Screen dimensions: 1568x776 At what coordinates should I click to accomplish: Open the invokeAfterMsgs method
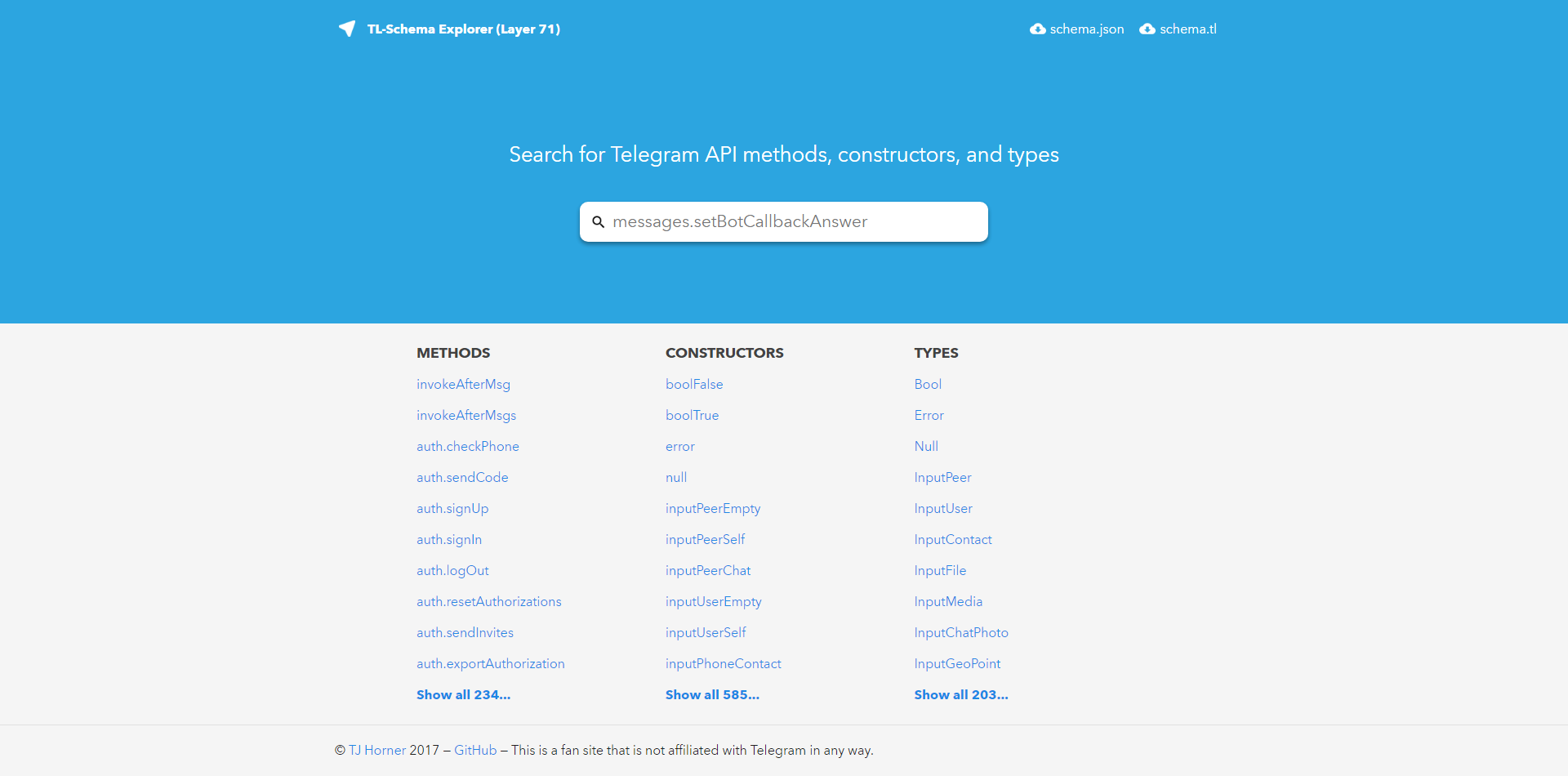pyautogui.click(x=466, y=415)
